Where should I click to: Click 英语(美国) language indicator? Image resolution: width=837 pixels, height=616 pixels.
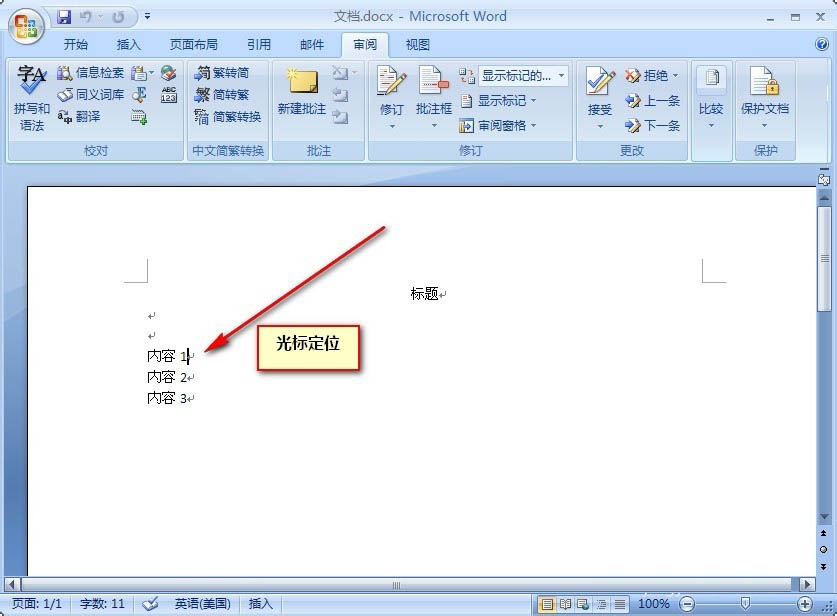[x=202, y=604]
